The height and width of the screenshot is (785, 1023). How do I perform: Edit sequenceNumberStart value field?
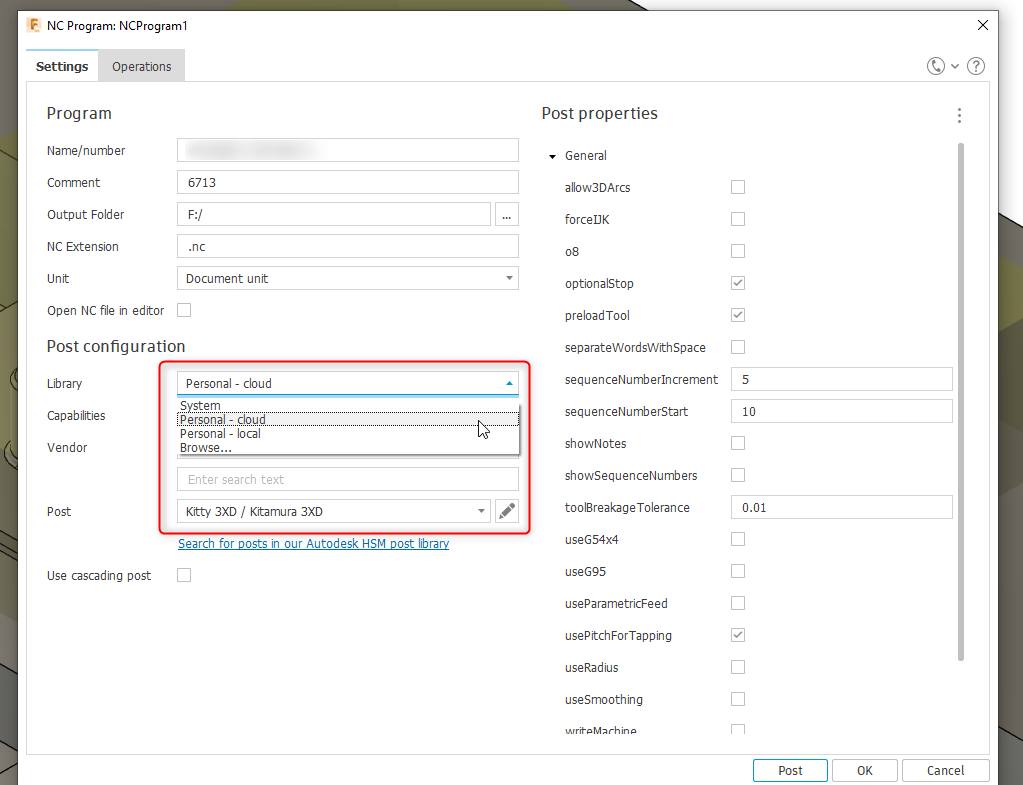click(x=842, y=411)
